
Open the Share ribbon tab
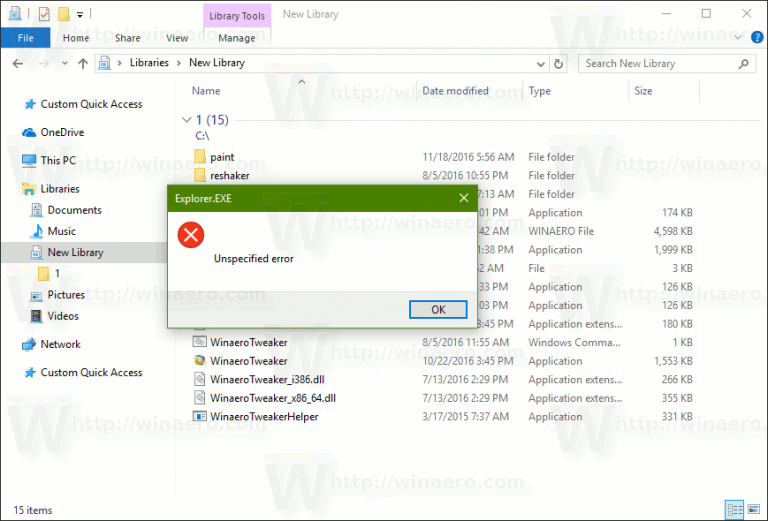click(127, 38)
